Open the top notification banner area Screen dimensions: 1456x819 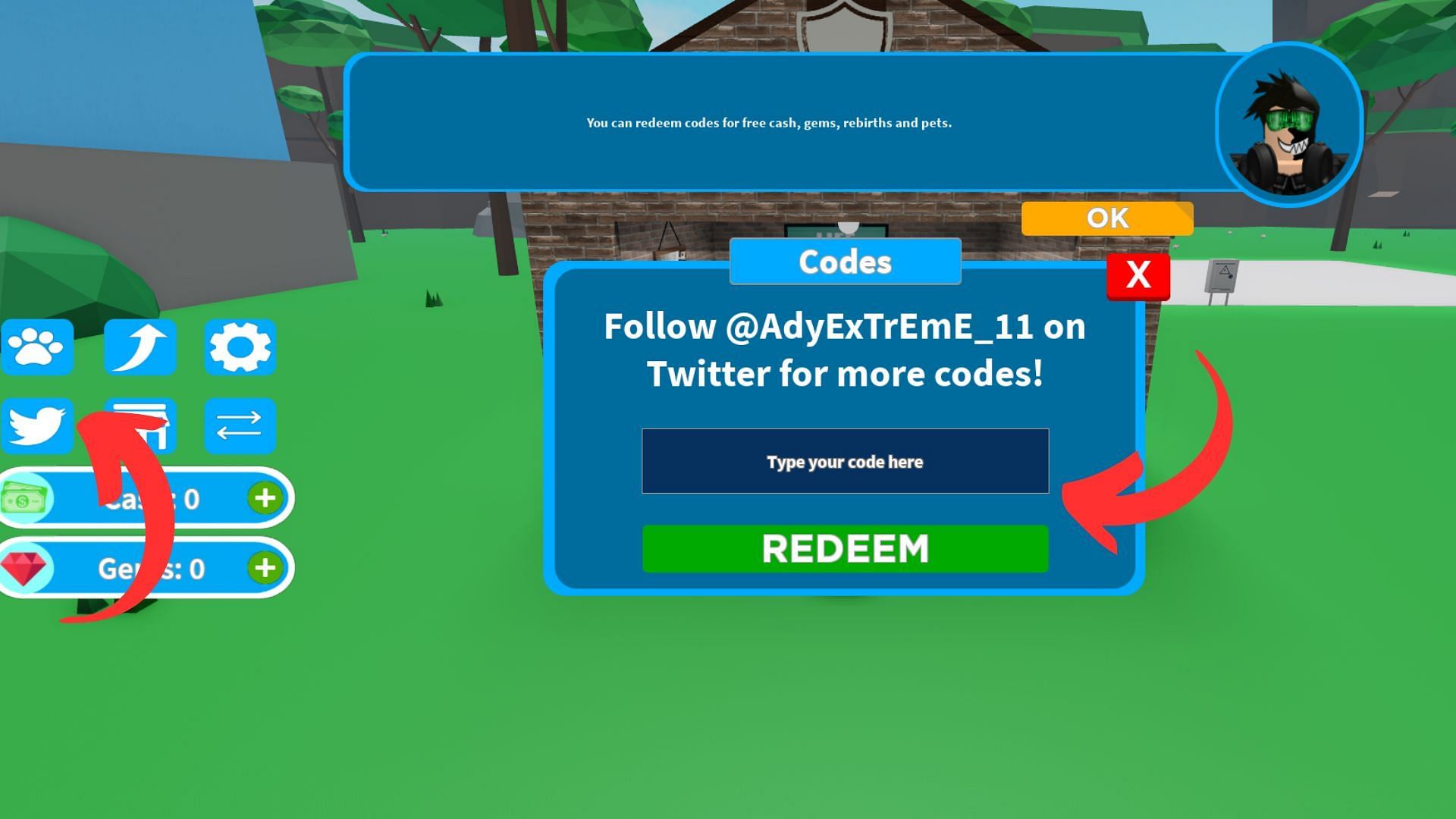coord(769,122)
